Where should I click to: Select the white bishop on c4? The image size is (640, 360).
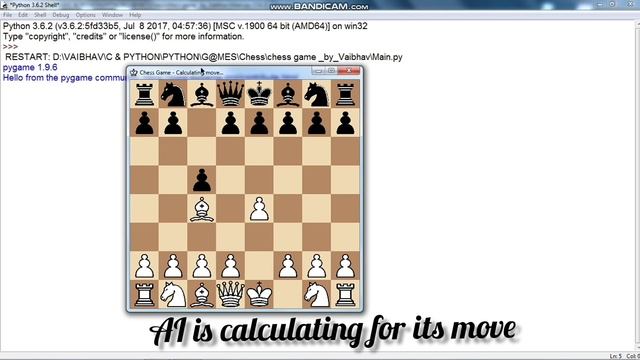click(202, 209)
